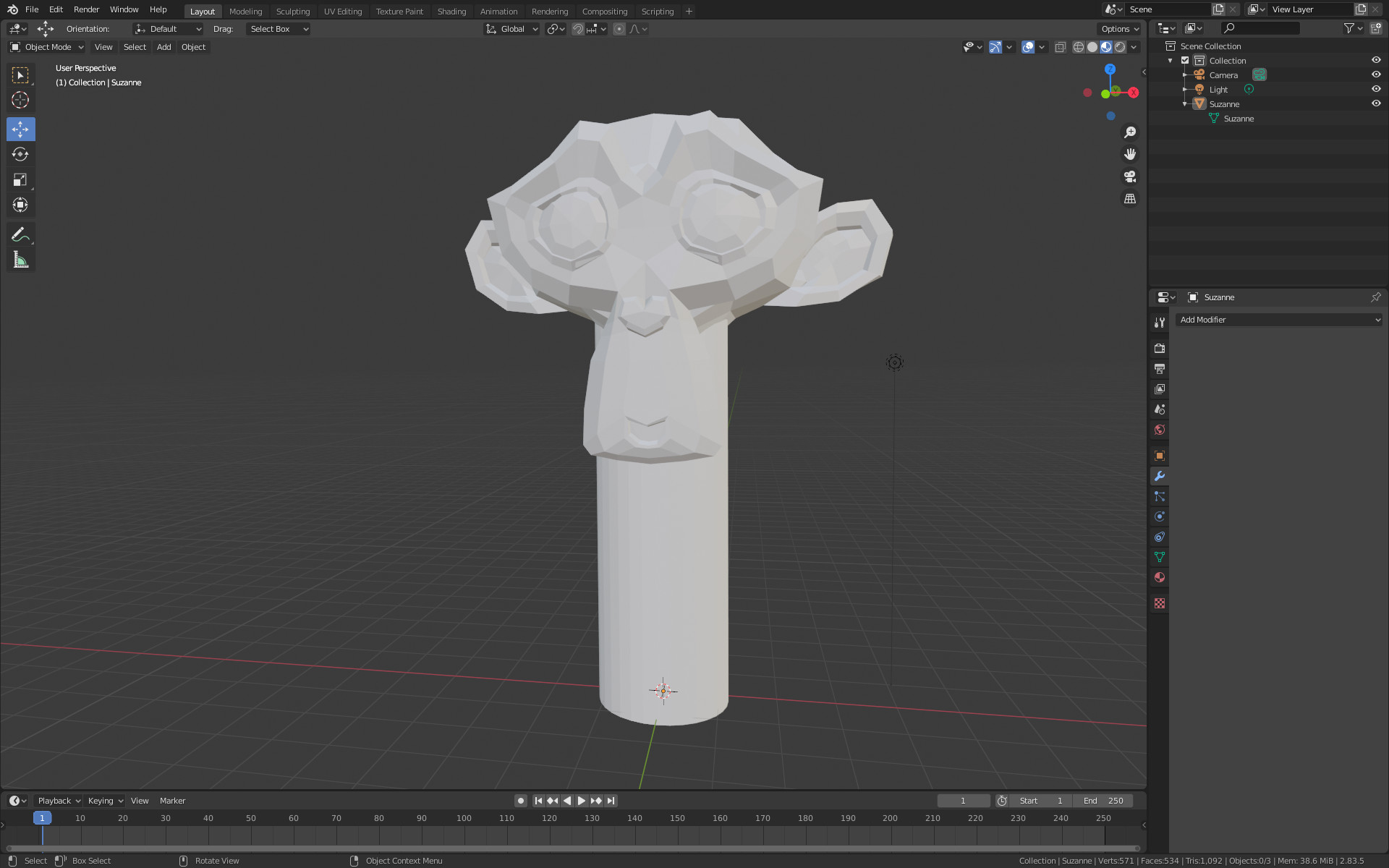Open Modifier properties wrench tab
This screenshot has height=868, width=1389.
[x=1160, y=476]
